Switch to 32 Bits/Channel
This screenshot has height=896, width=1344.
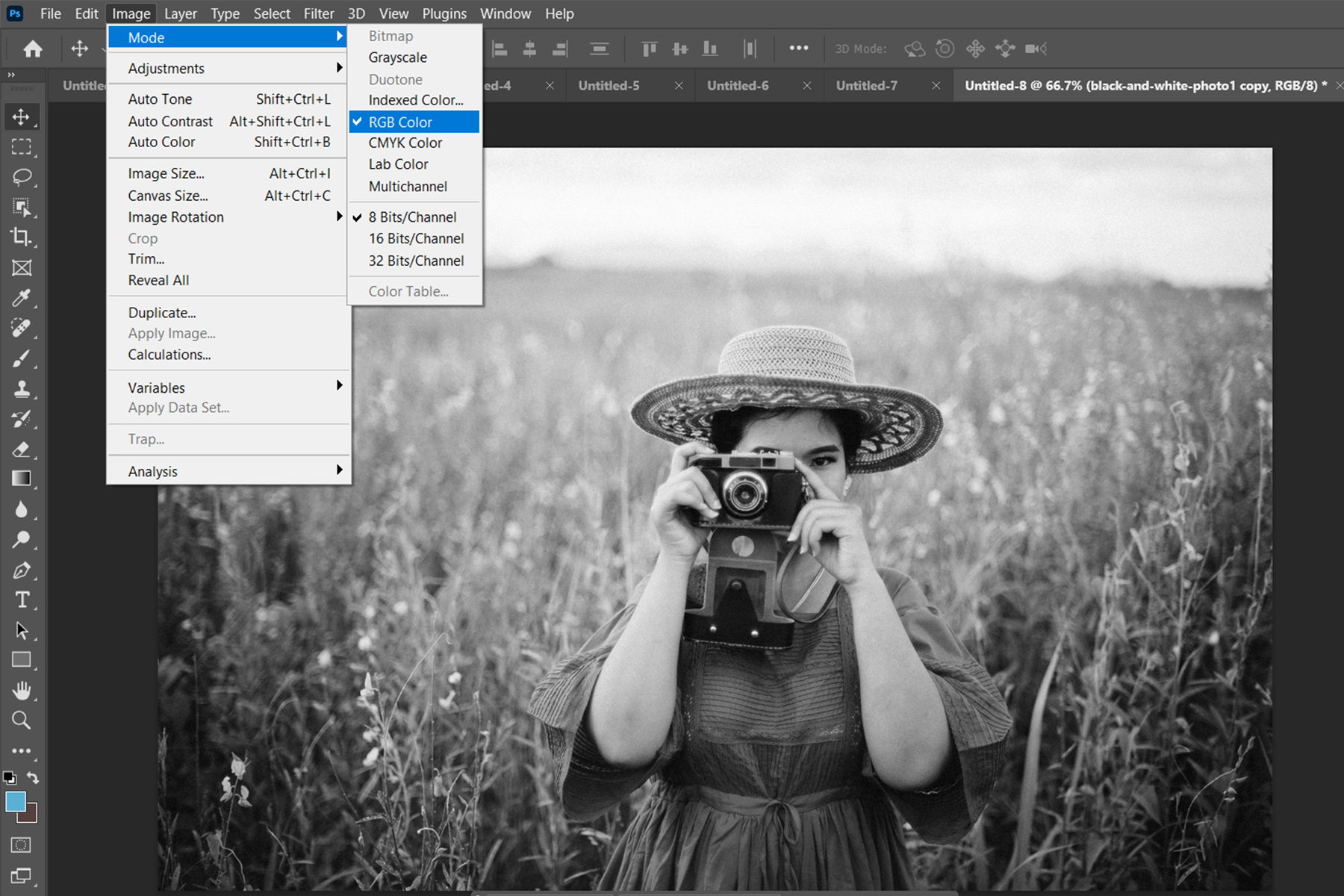point(414,261)
